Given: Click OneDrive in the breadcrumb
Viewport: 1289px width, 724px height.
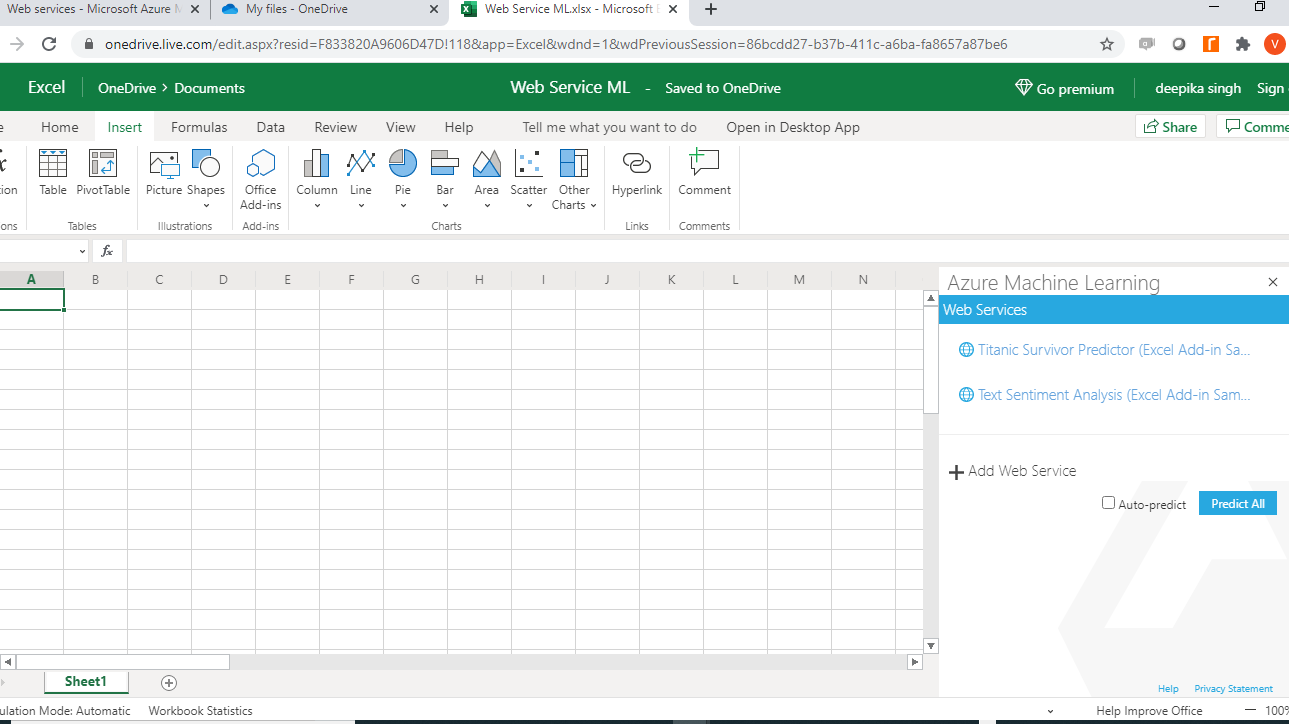Looking at the screenshot, I should point(127,88).
